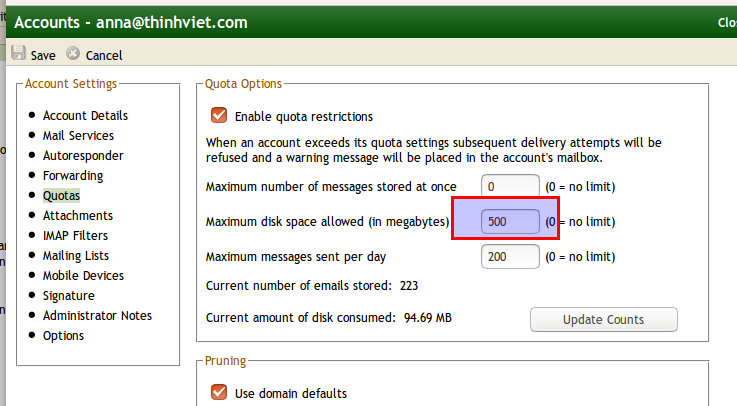The width and height of the screenshot is (737, 406).
Task: Focus maximum messages sent per day field
Action: 510,257
